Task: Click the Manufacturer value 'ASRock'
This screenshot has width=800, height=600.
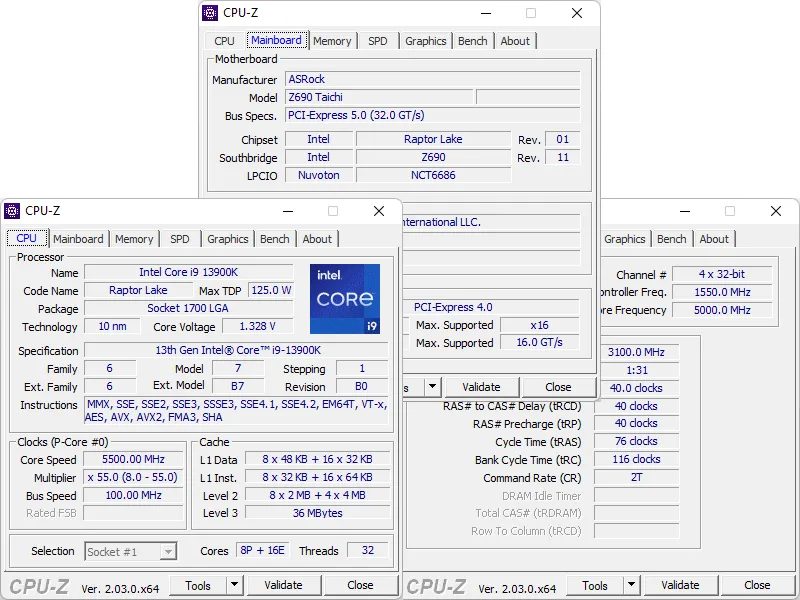Action: (433, 79)
